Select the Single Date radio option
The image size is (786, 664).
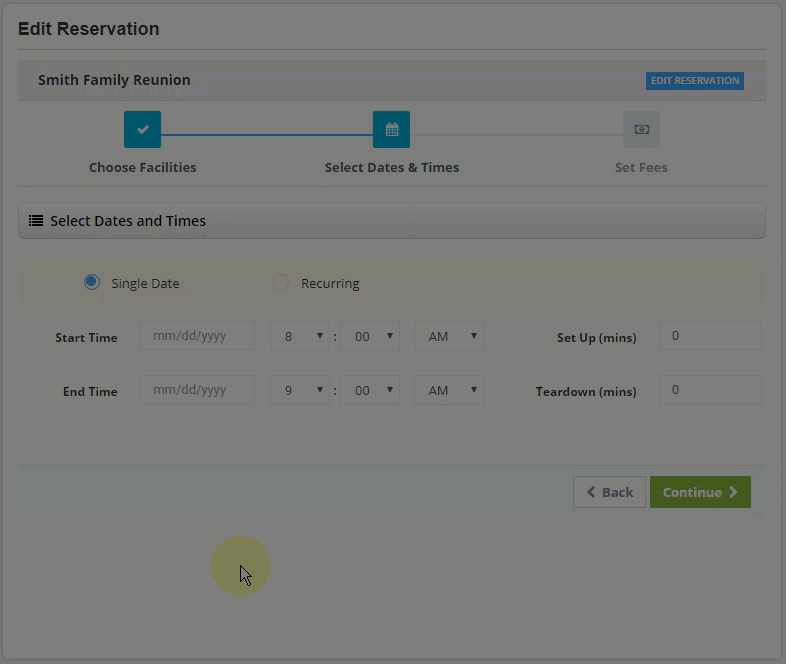click(x=92, y=282)
